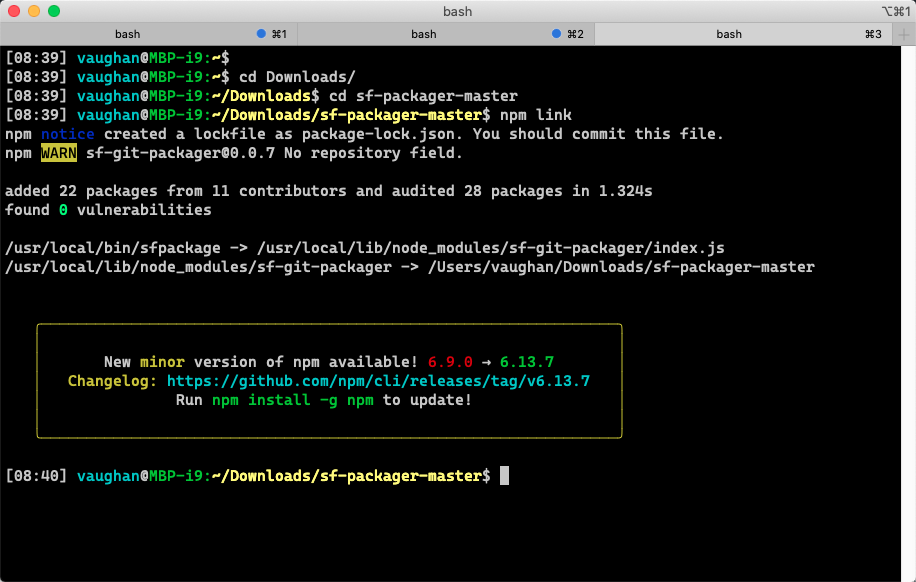916x582 pixels.
Task: Open the npm changelog GitHub URL
Action: (378, 381)
